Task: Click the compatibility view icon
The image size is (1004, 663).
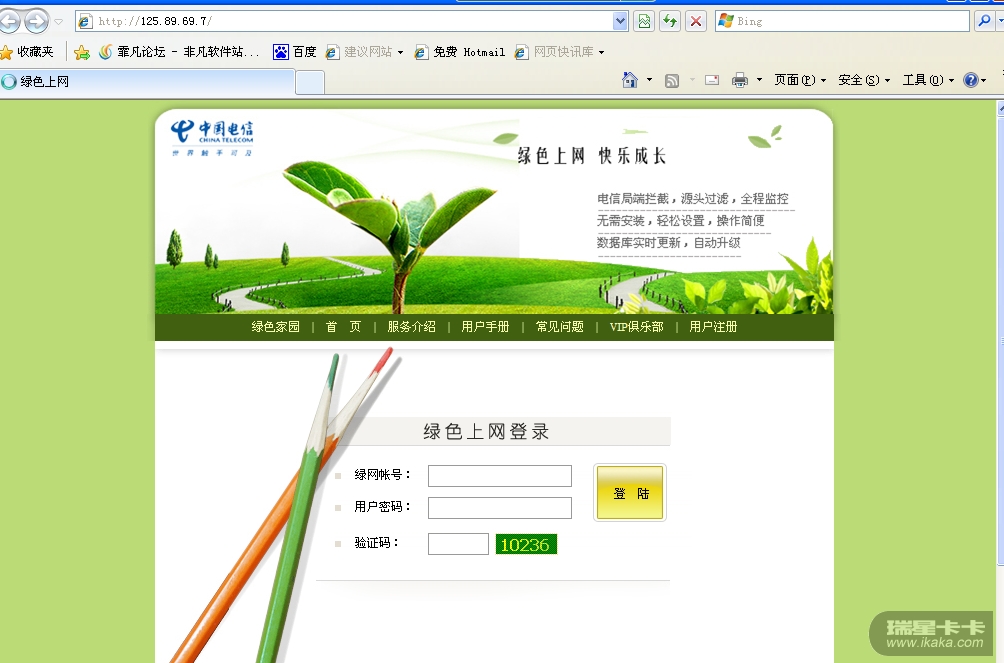Action: coord(644,21)
